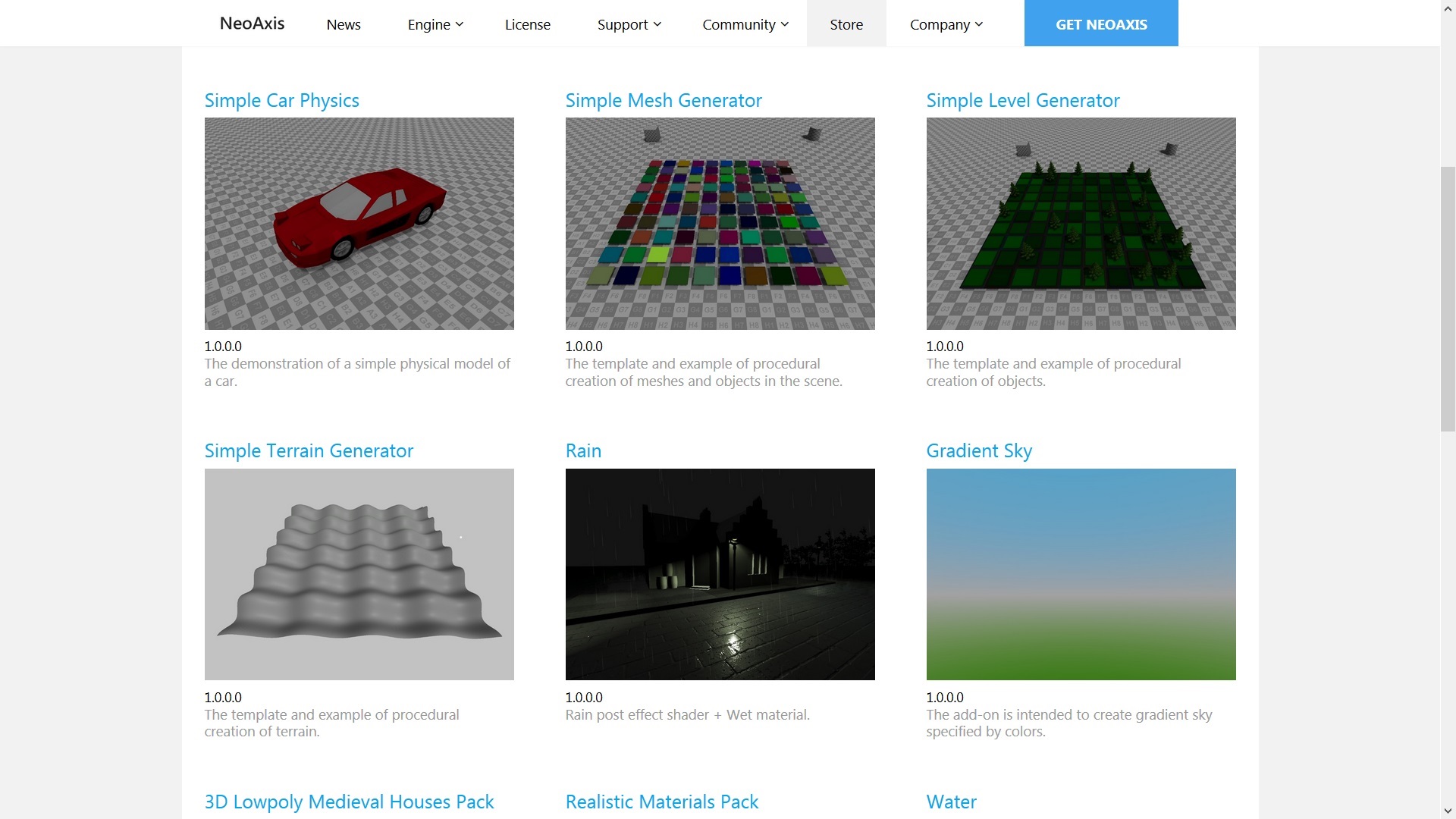Expand the Company dropdown menu

(946, 24)
